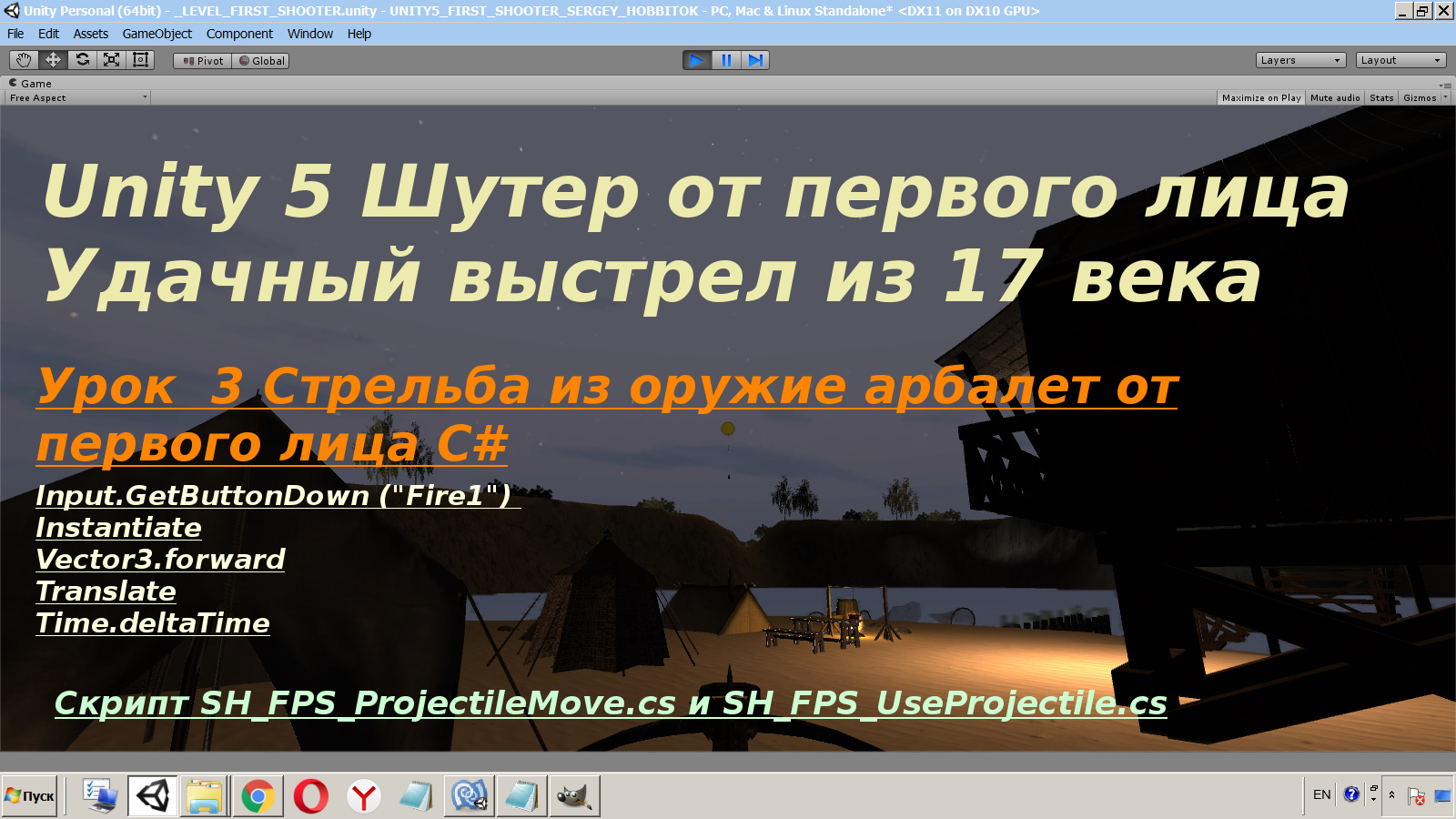Open the Gizmos options dropdown arrow
Viewport: 1456px width, 819px height.
(1445, 97)
